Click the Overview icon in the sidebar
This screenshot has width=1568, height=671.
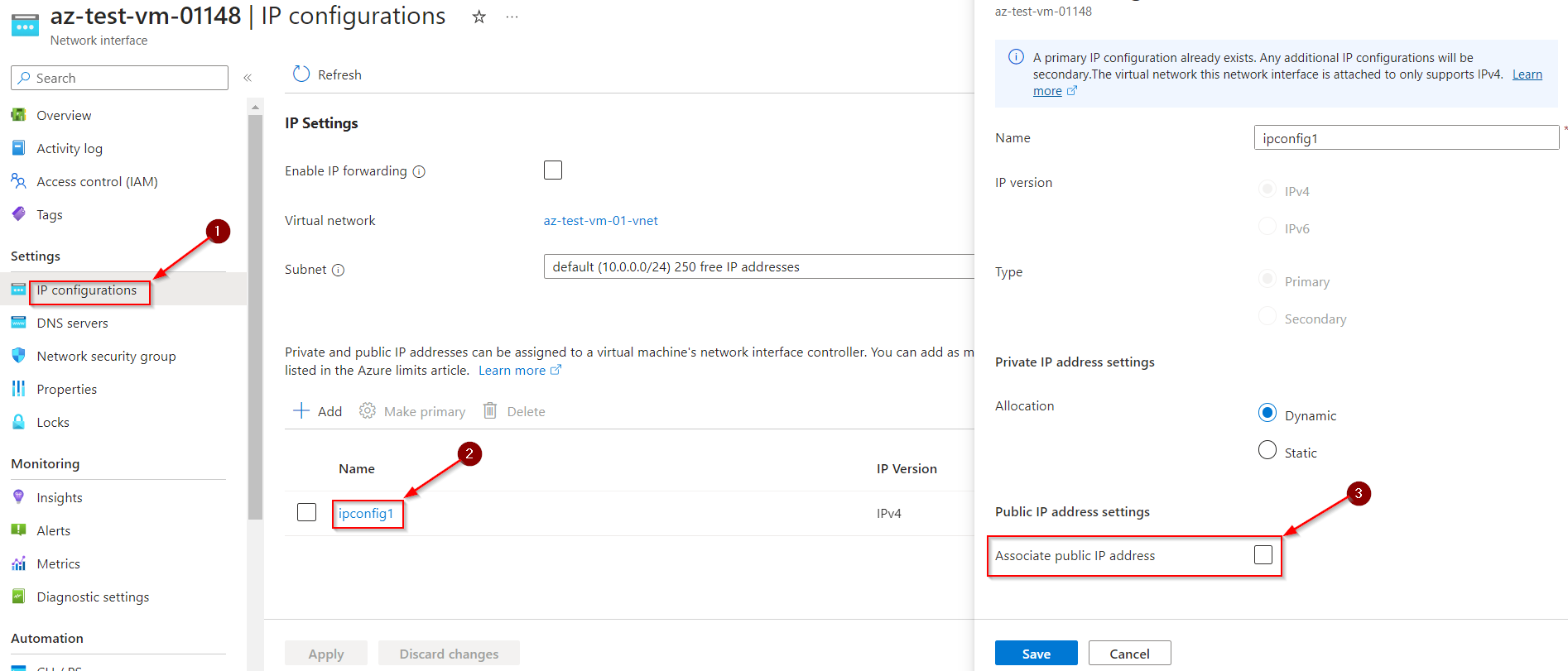click(18, 115)
